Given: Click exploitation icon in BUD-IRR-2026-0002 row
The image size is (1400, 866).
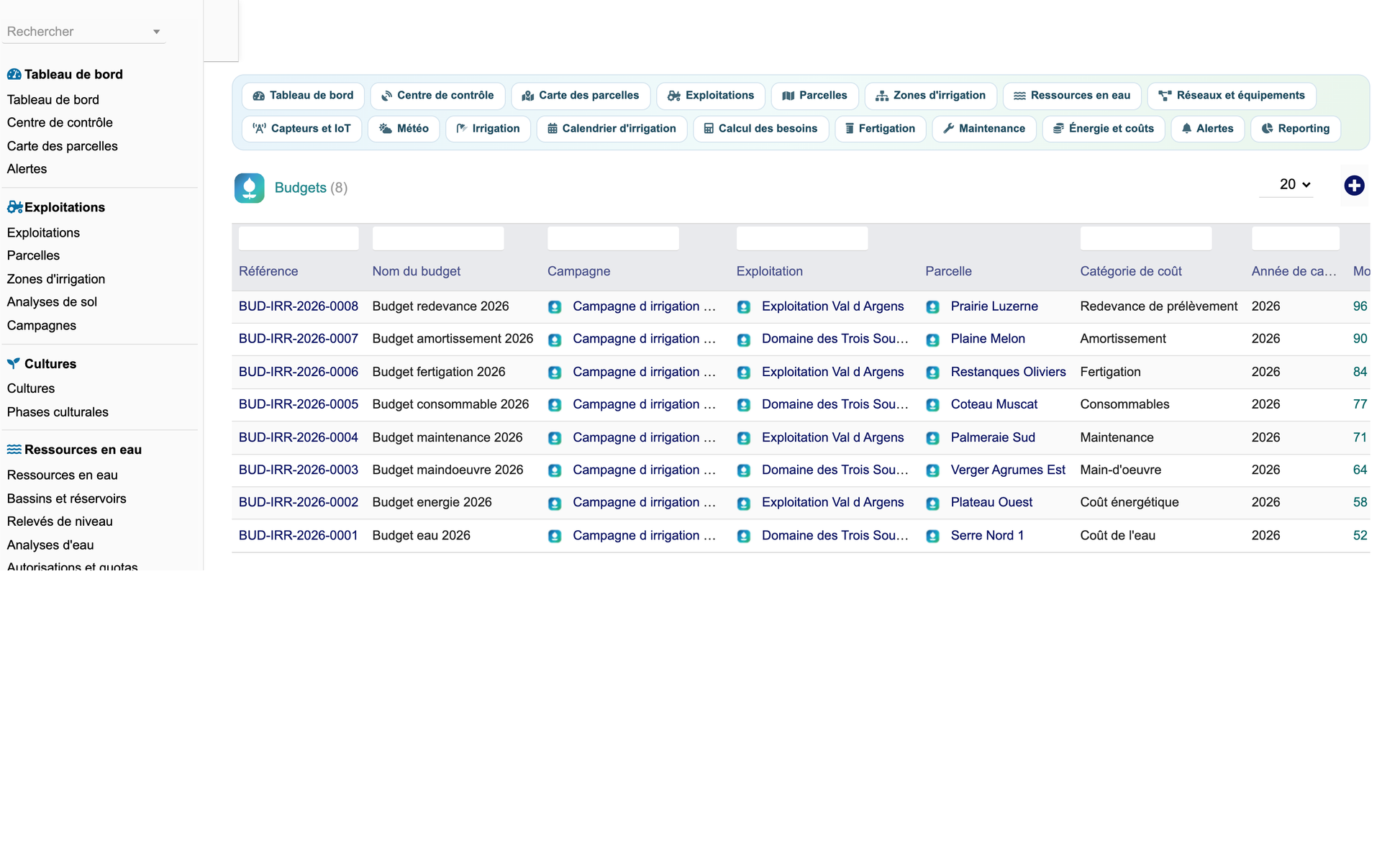Looking at the screenshot, I should [744, 503].
